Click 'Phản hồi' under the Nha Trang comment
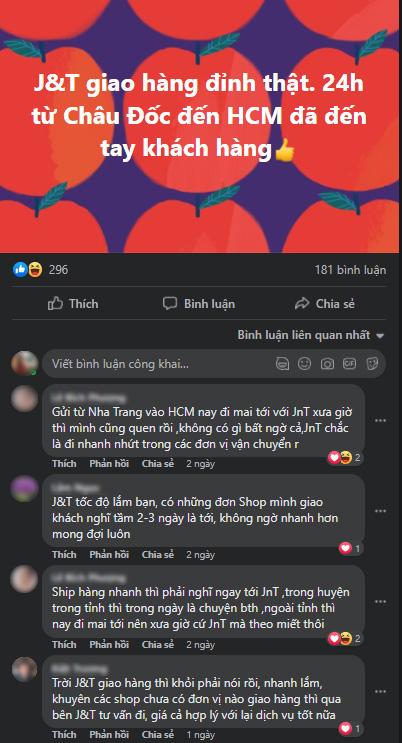 109,464
